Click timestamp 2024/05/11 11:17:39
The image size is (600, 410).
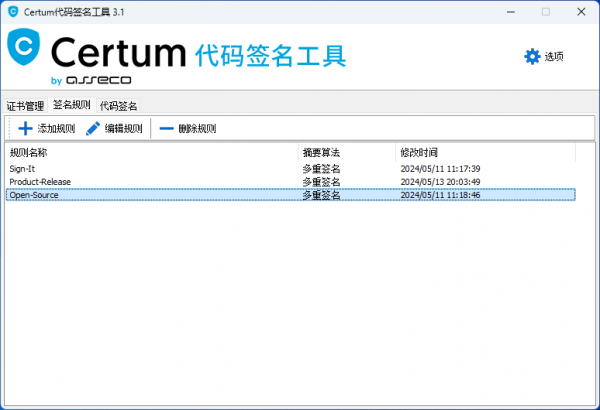pos(440,169)
